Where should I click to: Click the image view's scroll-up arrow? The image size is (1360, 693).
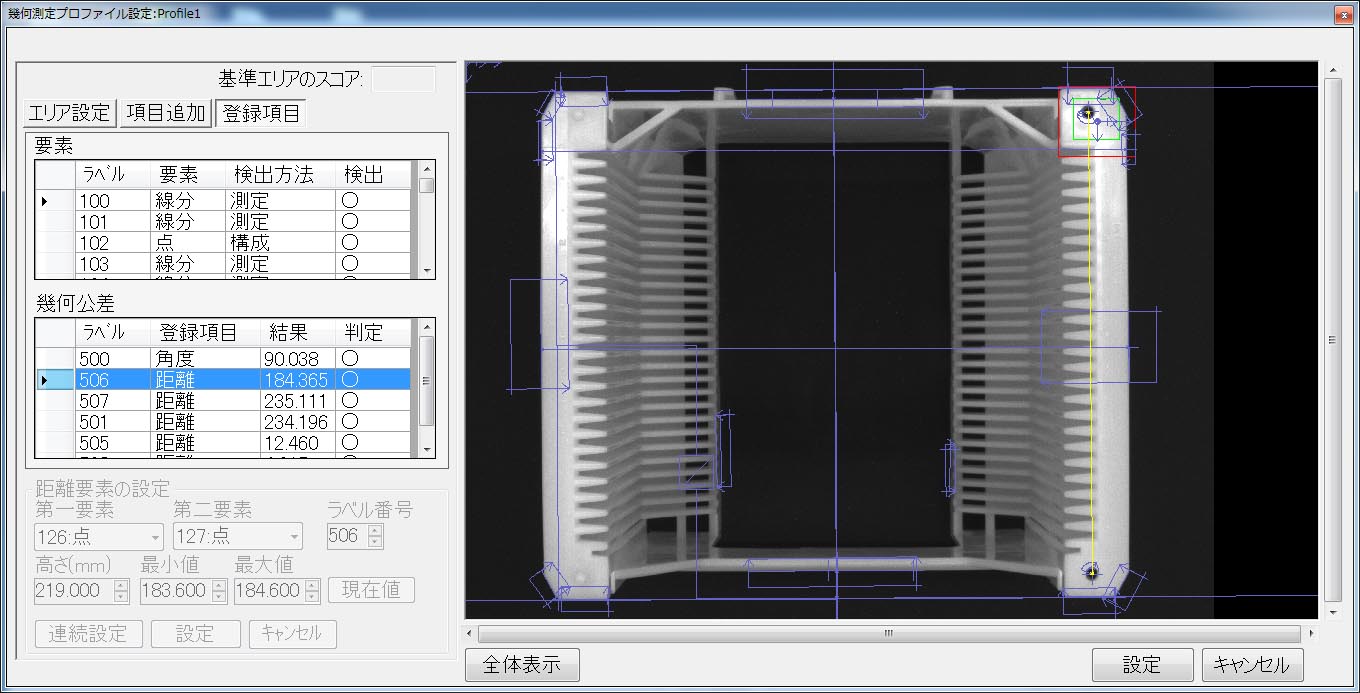1332,68
